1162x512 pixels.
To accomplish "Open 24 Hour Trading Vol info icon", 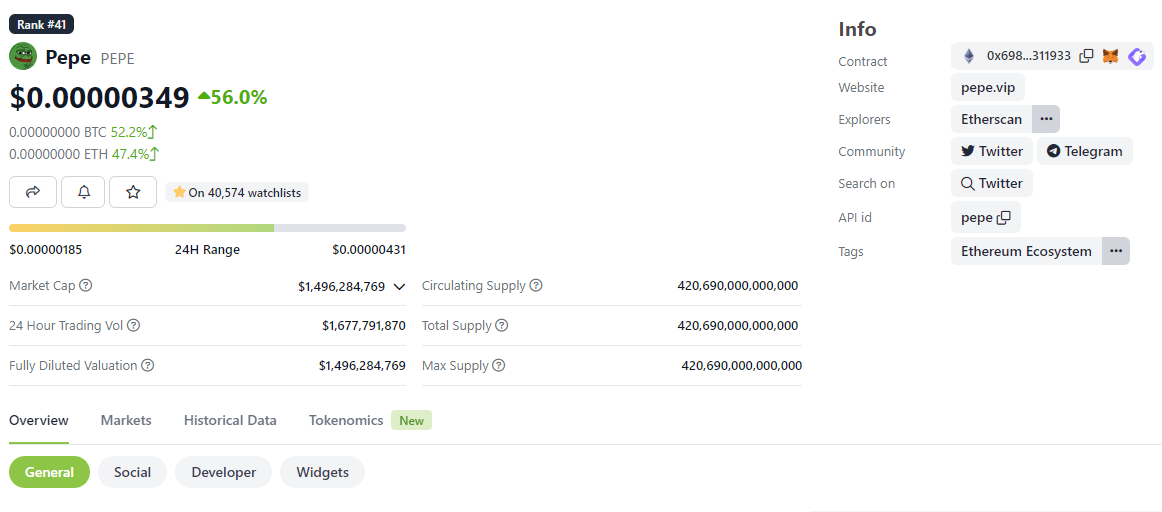I will (x=134, y=325).
